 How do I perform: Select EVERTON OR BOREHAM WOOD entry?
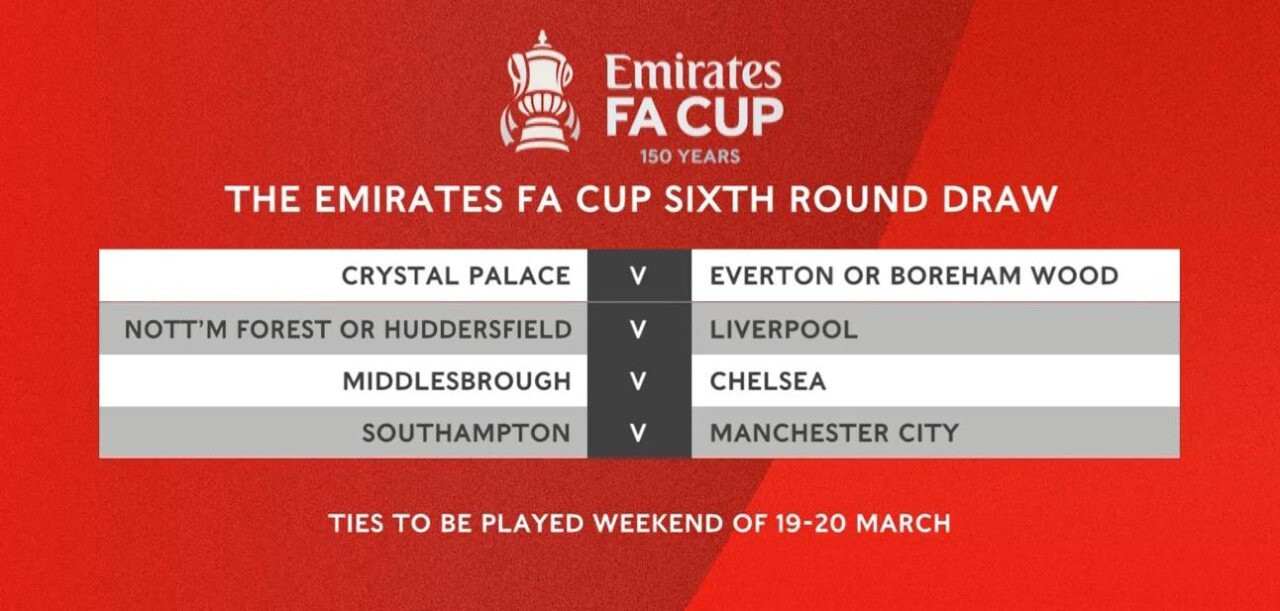point(914,275)
